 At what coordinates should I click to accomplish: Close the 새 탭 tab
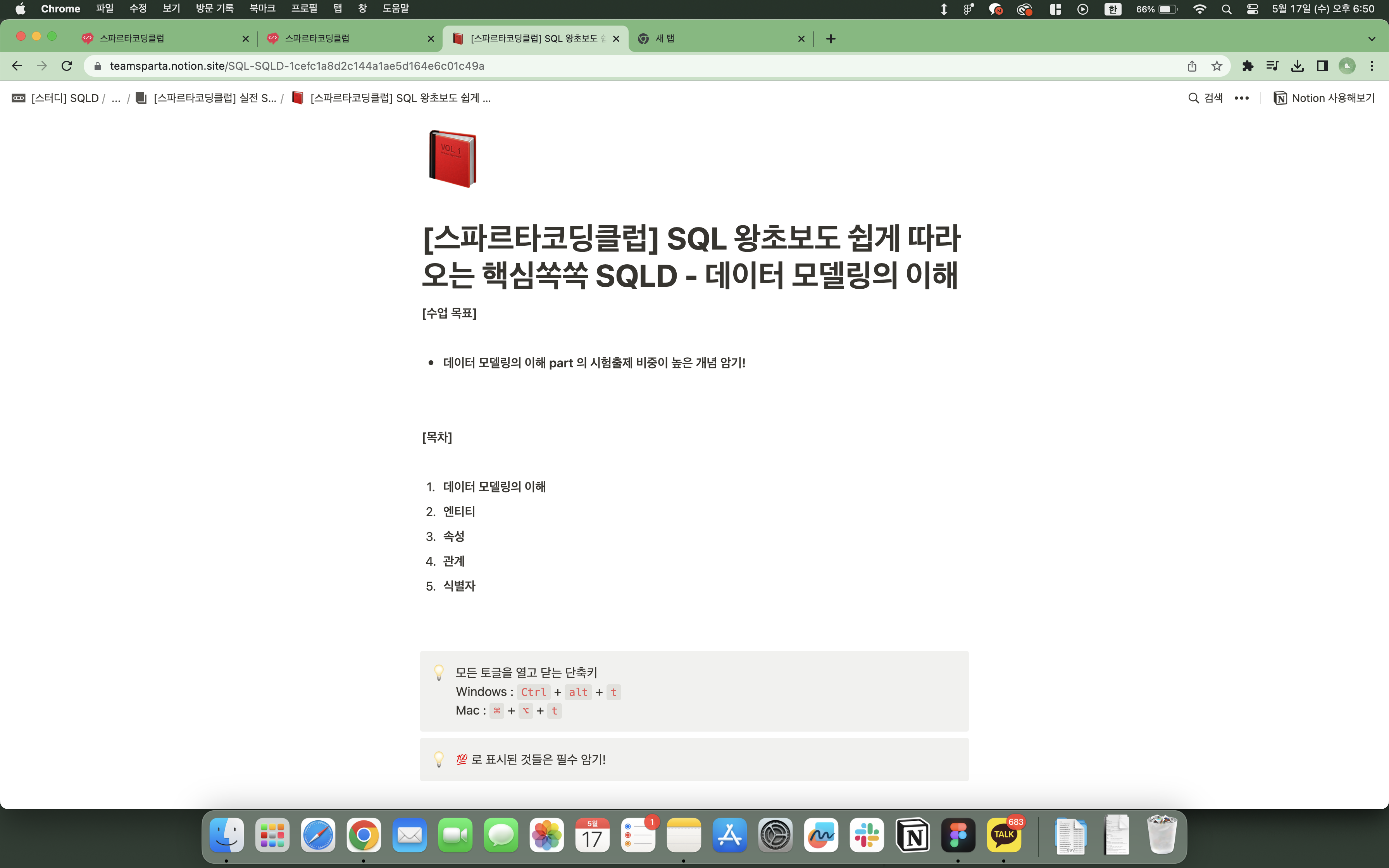[x=801, y=38]
